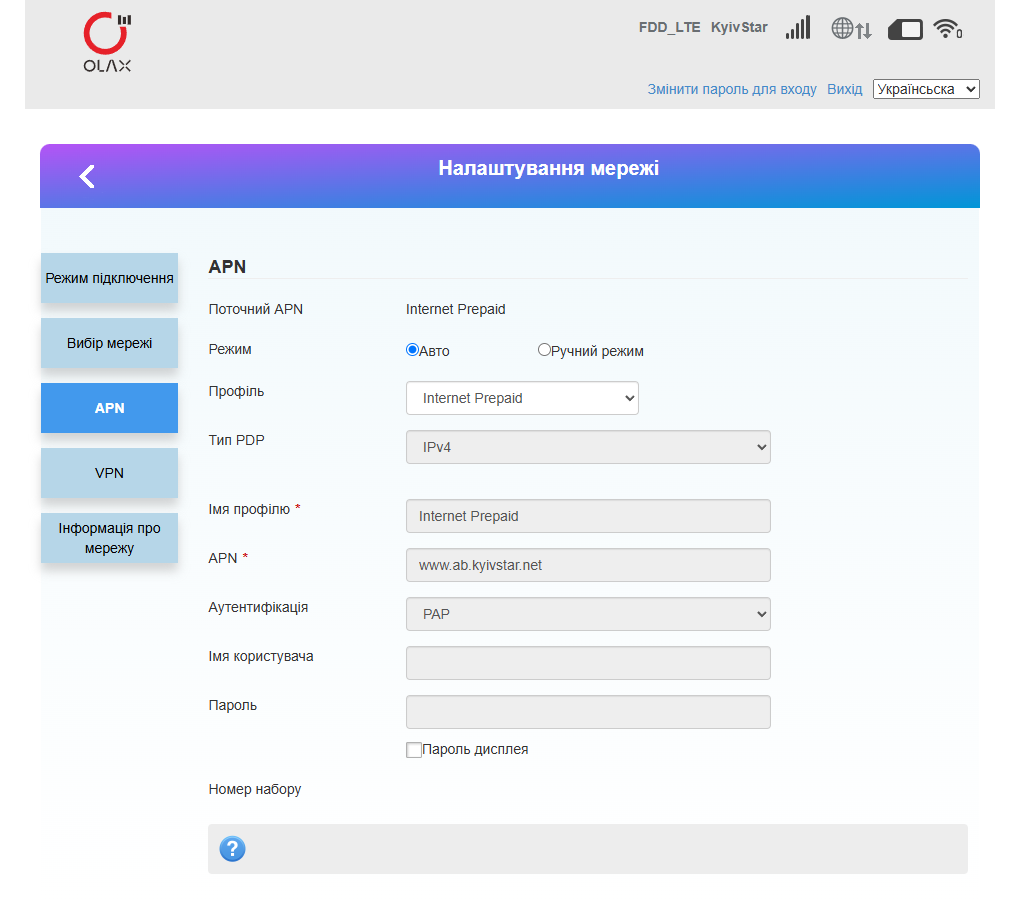Open the Режим підключення tab

click(109, 278)
